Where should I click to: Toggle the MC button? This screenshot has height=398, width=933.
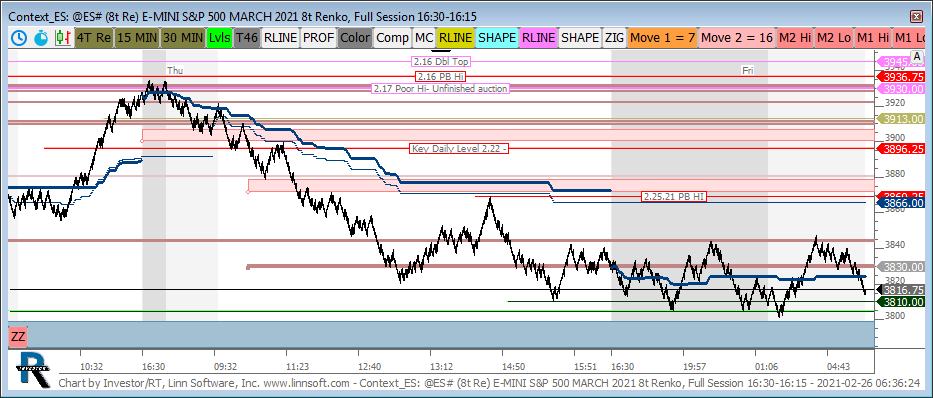coord(424,37)
